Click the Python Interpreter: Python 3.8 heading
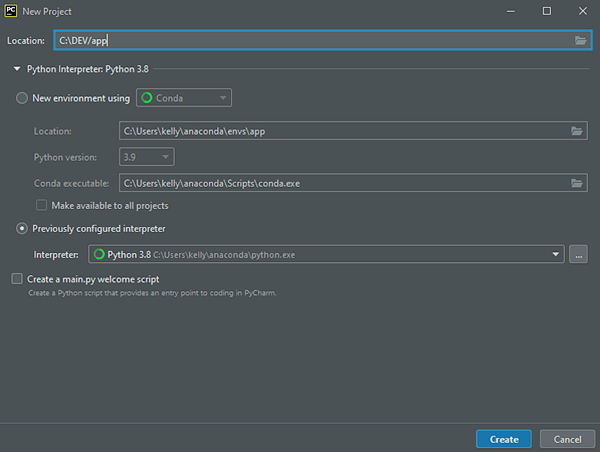600x452 pixels. 88,69
